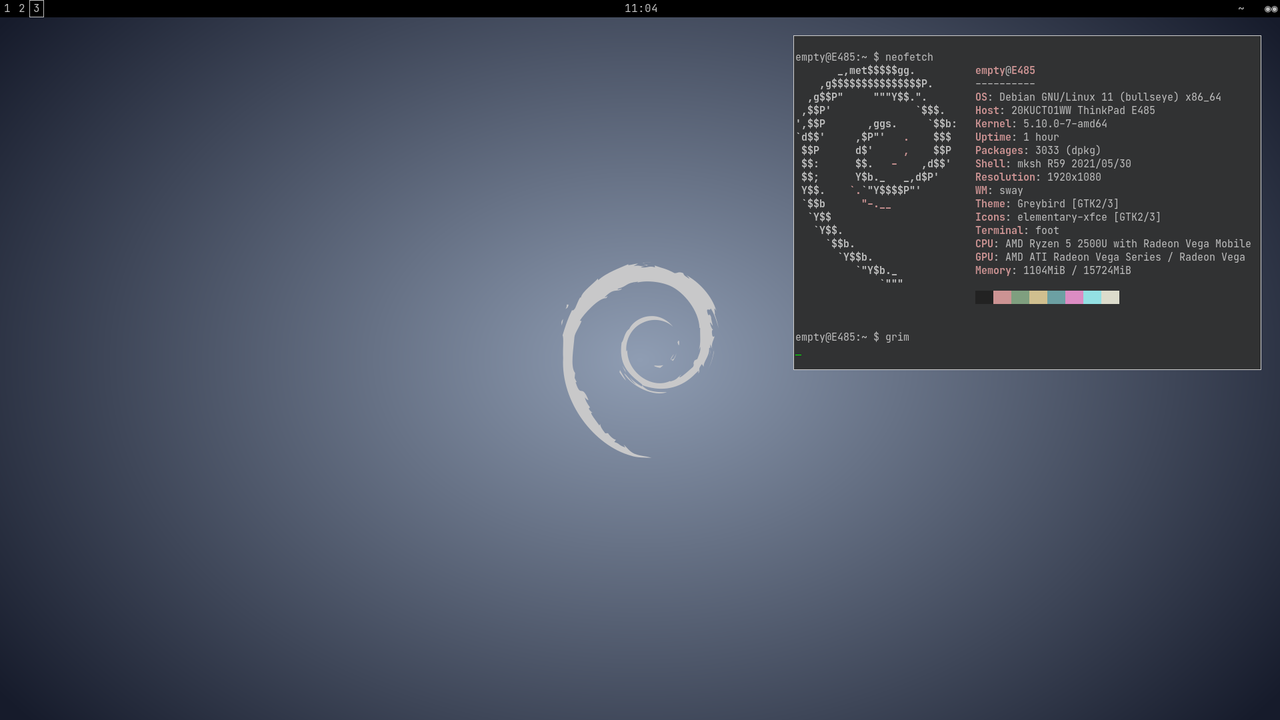Click the Kernel: 5.10.0-7-amd64 line

point(1041,124)
